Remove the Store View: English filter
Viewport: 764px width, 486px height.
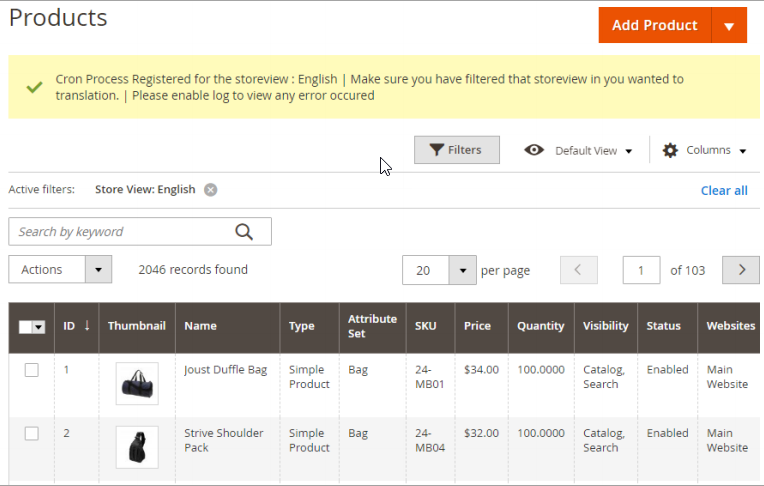click(x=210, y=190)
